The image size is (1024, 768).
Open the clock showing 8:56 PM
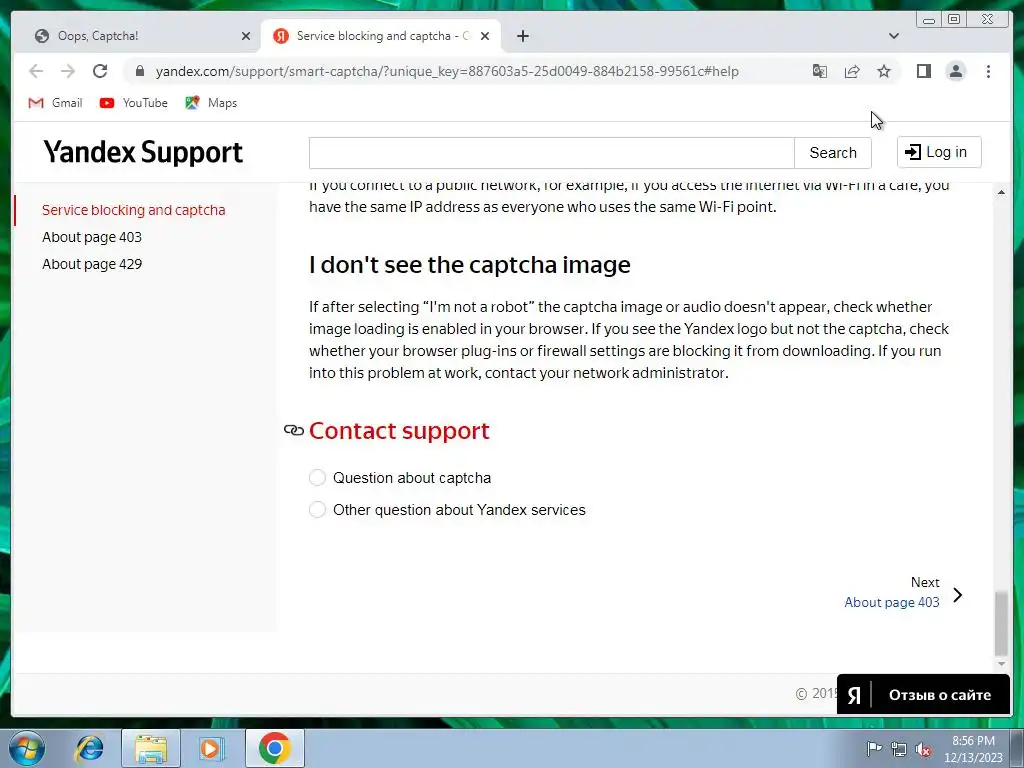click(973, 749)
